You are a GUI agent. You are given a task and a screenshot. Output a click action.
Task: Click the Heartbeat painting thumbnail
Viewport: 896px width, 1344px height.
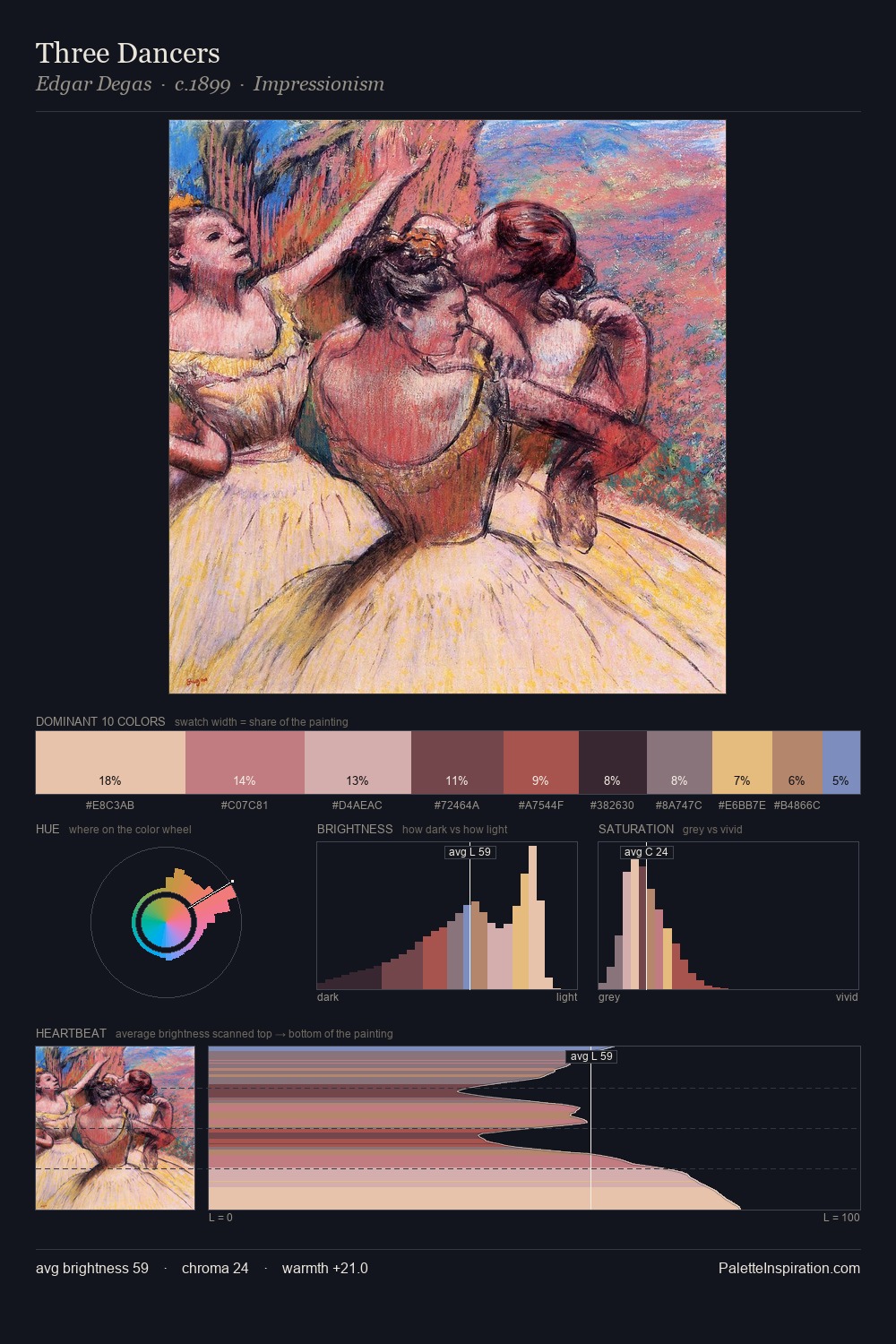[115, 1128]
